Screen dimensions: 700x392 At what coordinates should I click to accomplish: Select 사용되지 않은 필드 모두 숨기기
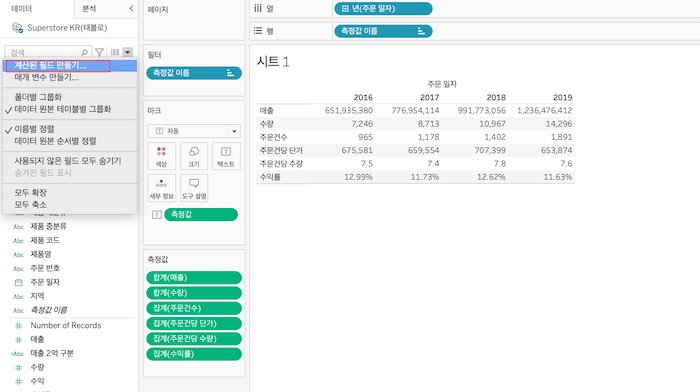pos(70,160)
